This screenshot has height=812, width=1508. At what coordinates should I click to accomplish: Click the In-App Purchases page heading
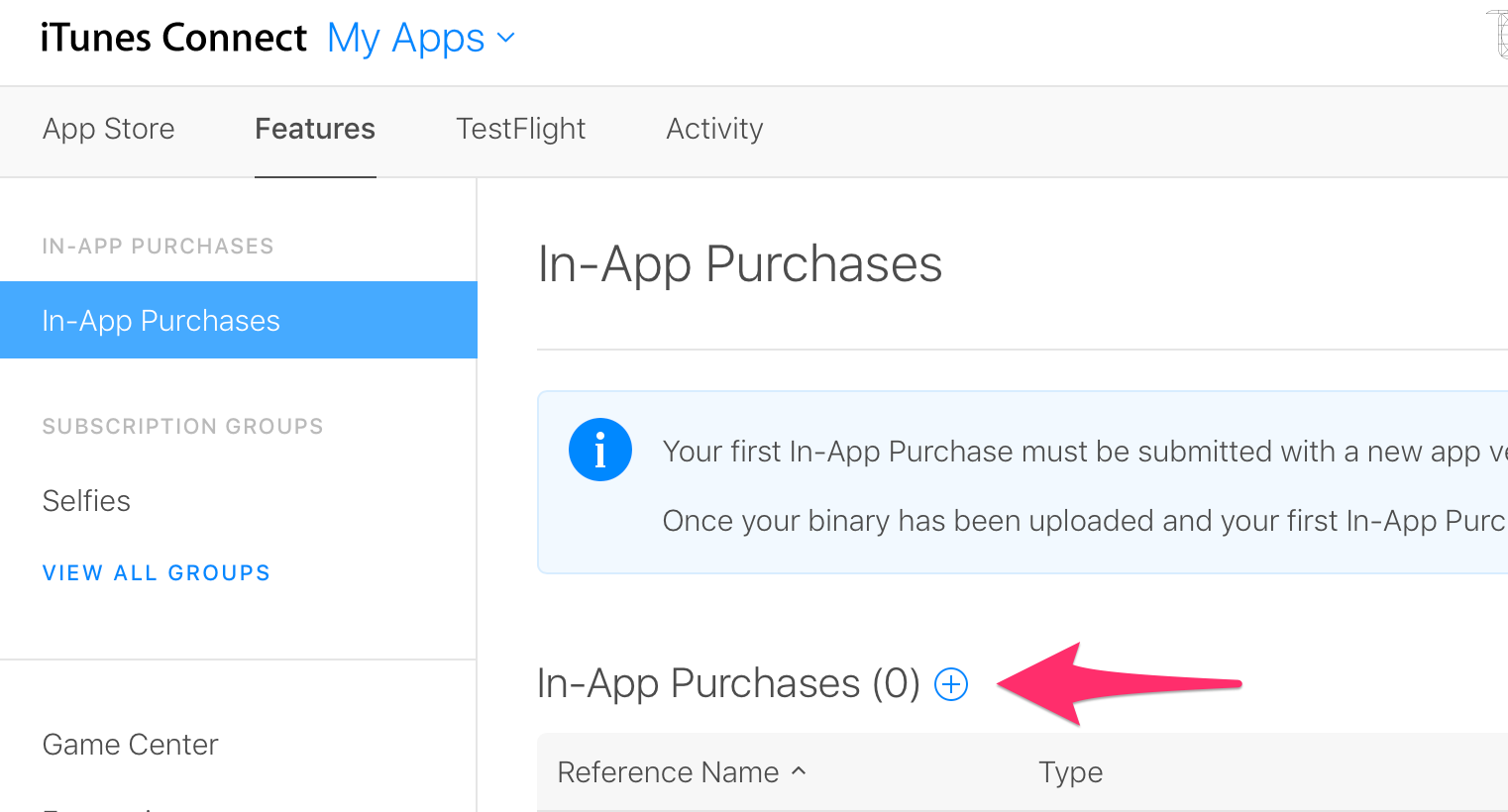click(740, 264)
